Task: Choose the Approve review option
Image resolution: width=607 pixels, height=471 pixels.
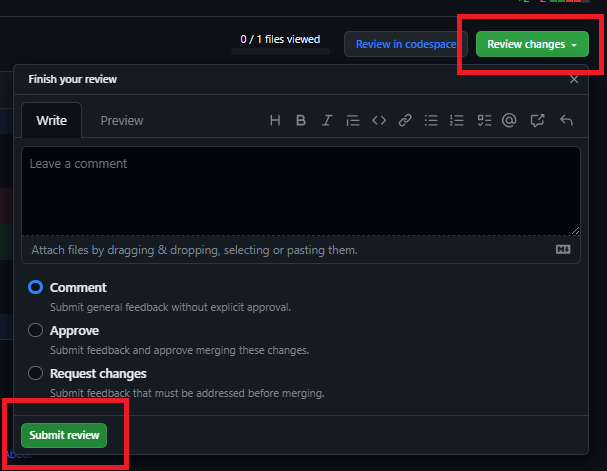Action: click(36, 330)
